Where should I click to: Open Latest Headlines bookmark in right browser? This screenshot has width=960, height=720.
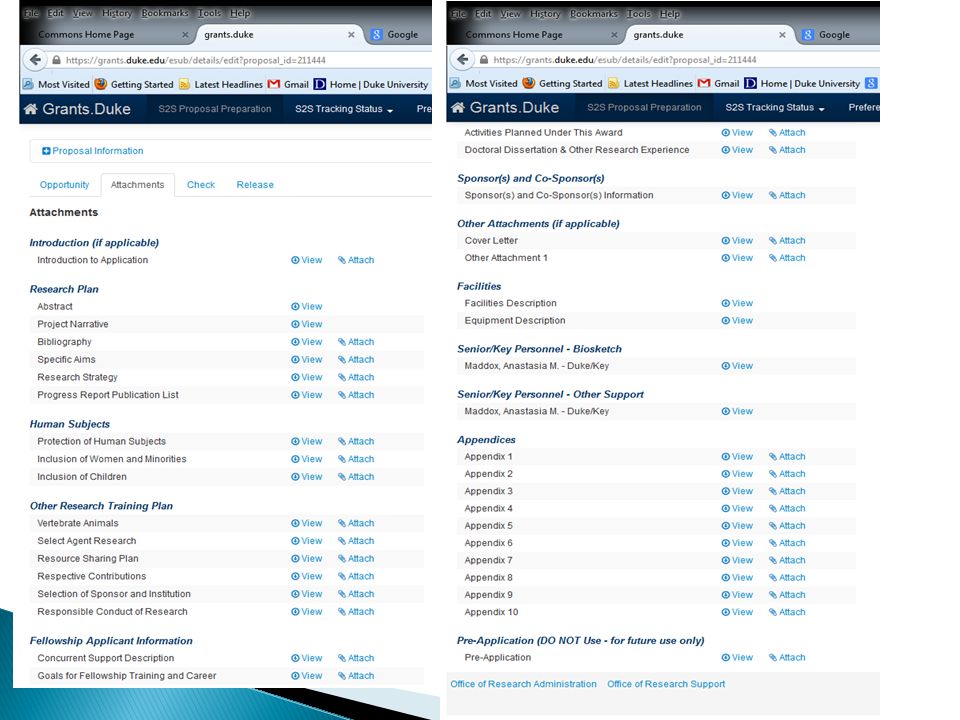(650, 83)
